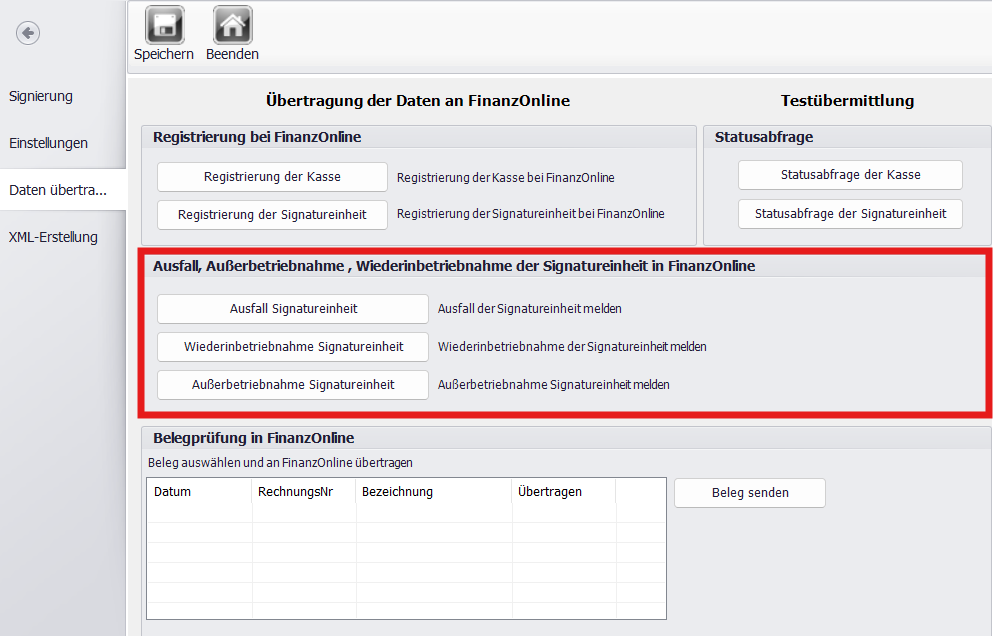
Task: Click the Beenden home icon
Action: tap(232, 25)
